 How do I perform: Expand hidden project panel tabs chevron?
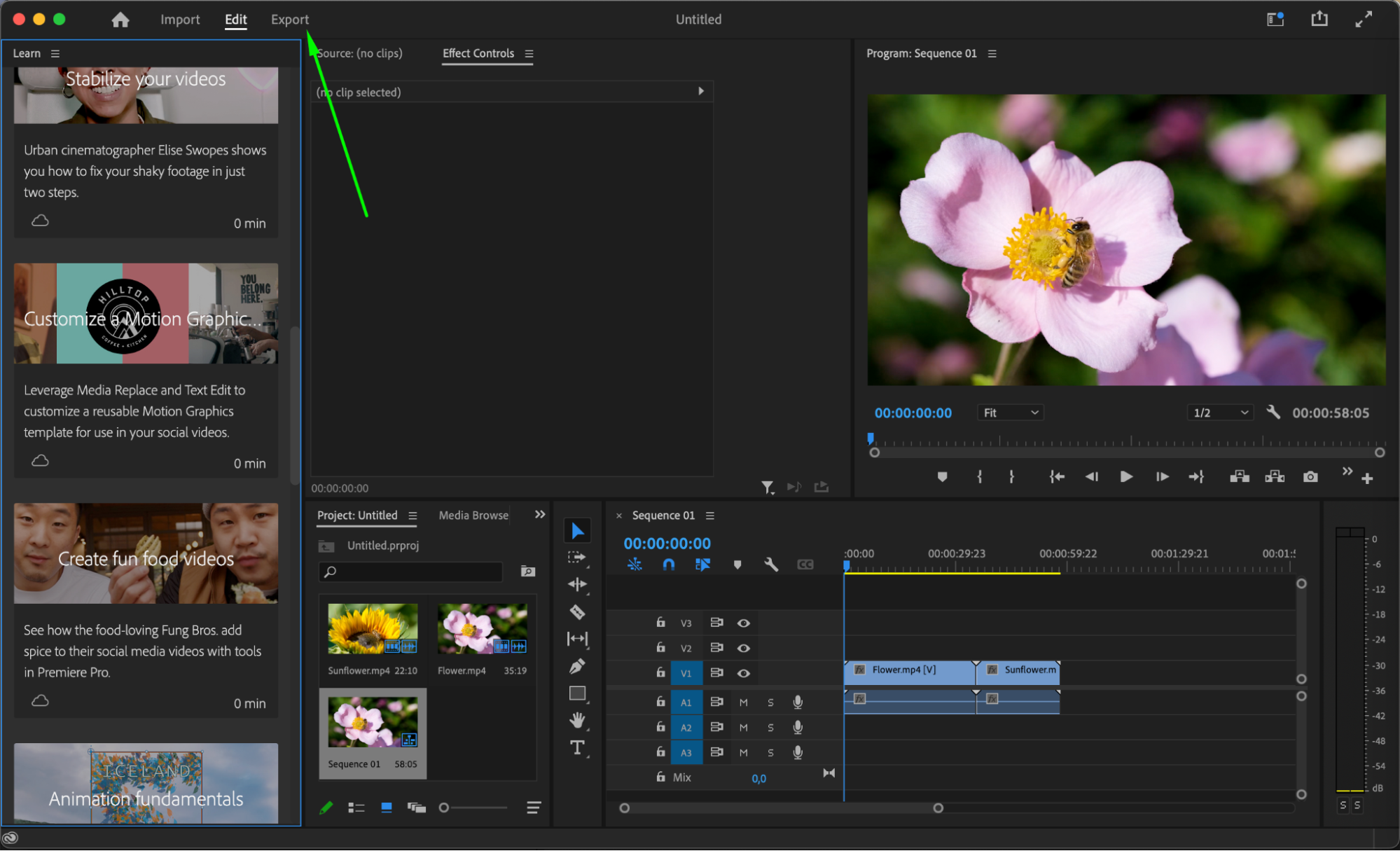pos(540,515)
